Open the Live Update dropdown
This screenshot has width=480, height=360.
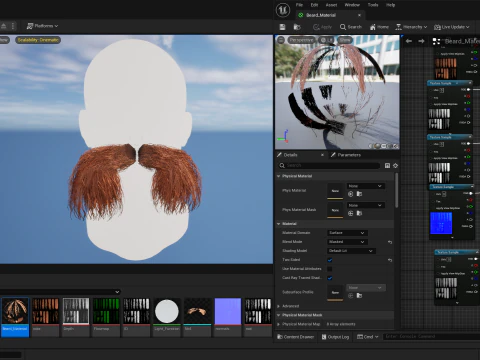click(x=452, y=27)
